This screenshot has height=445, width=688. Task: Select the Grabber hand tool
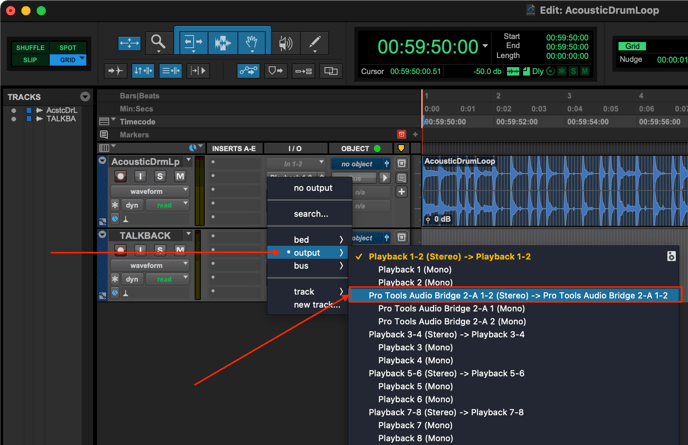tap(252, 43)
